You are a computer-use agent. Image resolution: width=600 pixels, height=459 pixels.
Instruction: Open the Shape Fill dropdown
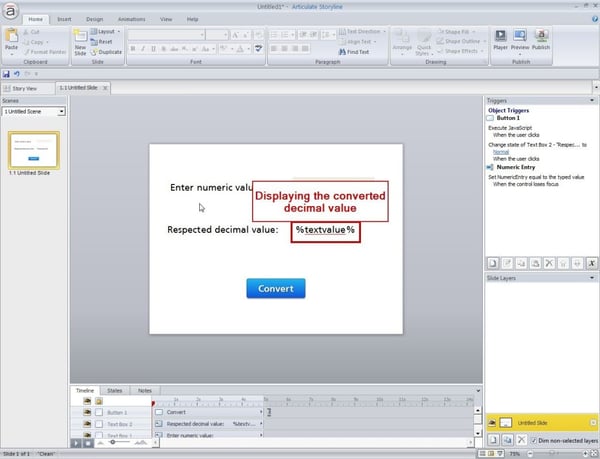coord(457,31)
